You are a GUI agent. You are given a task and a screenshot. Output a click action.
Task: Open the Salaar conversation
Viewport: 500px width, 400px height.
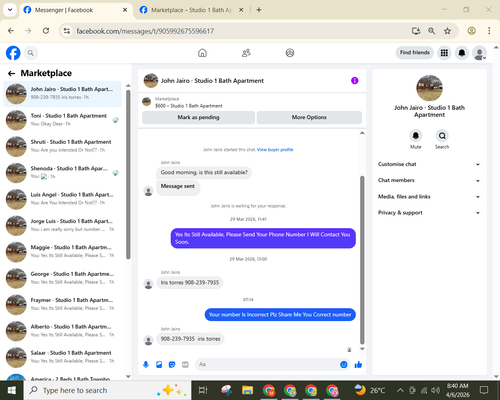(x=62, y=357)
